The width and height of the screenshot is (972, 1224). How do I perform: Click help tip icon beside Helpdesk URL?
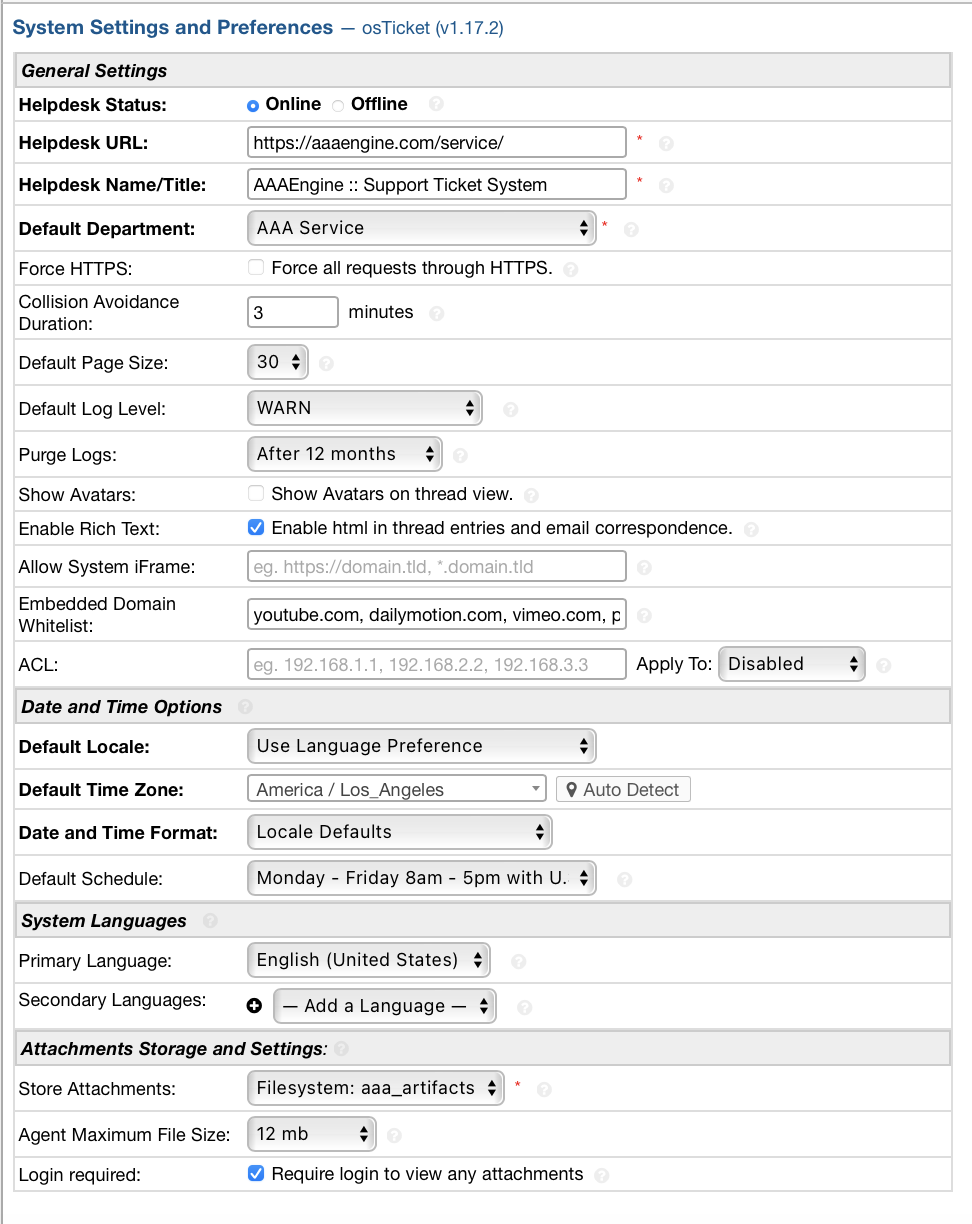[666, 144]
